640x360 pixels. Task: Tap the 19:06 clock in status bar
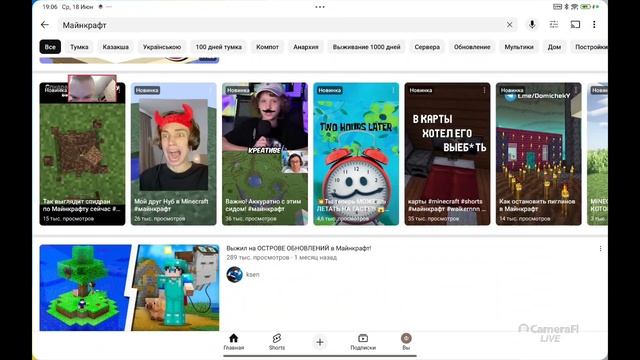(x=50, y=7)
